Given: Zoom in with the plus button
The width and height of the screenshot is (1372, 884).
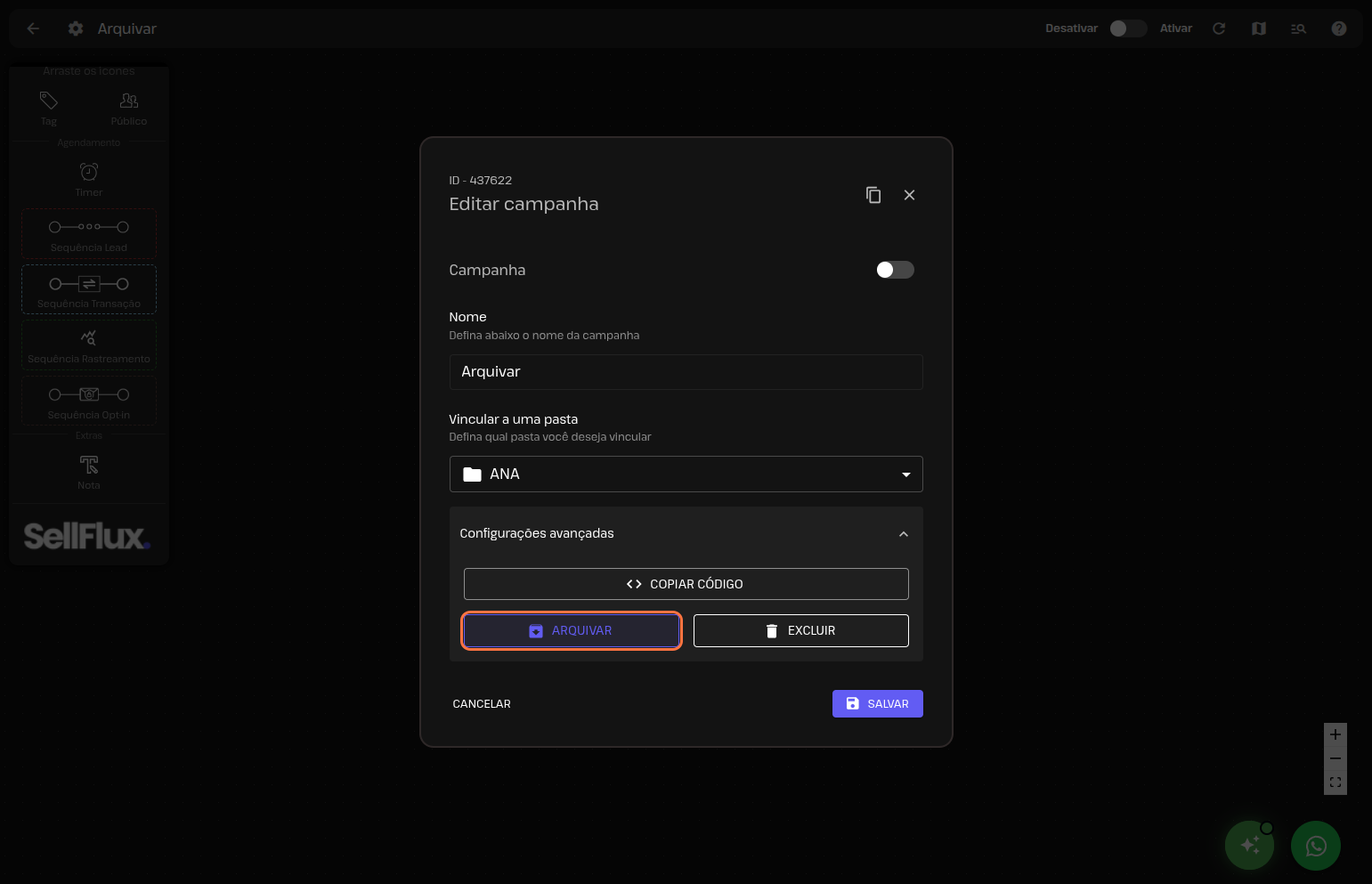Looking at the screenshot, I should coord(1335,735).
